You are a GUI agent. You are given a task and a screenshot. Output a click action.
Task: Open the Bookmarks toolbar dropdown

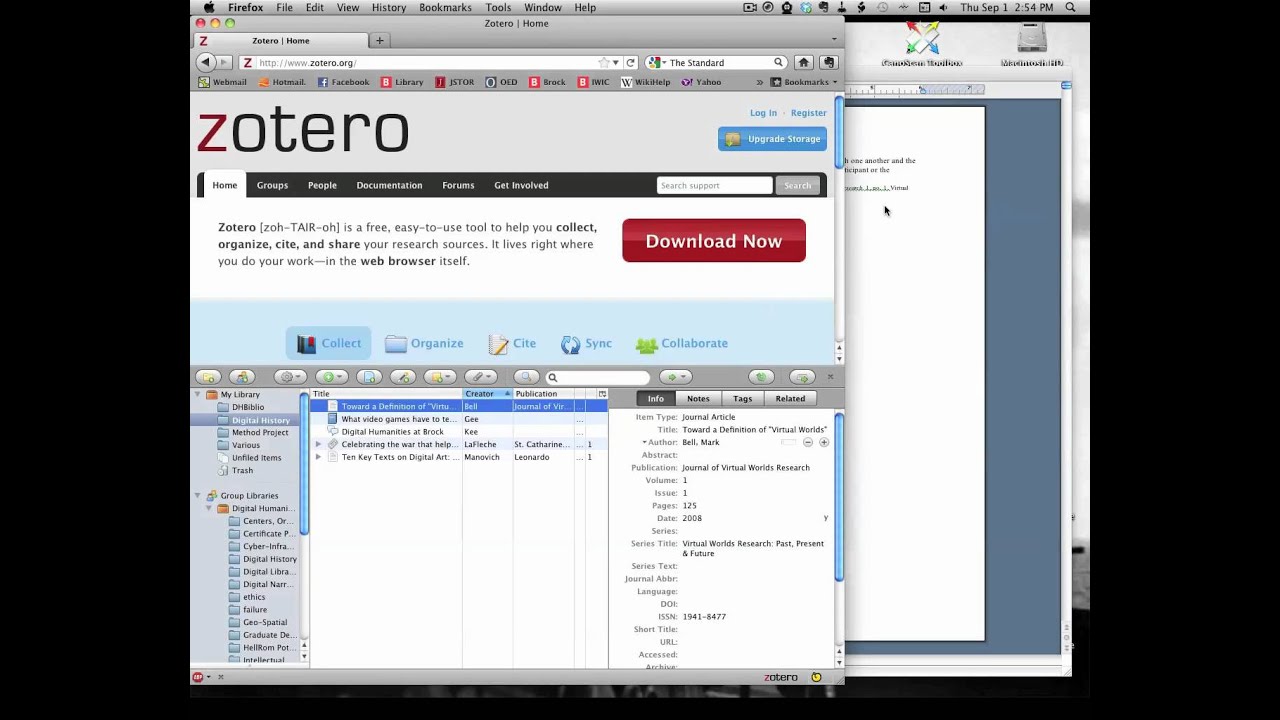click(x=806, y=82)
